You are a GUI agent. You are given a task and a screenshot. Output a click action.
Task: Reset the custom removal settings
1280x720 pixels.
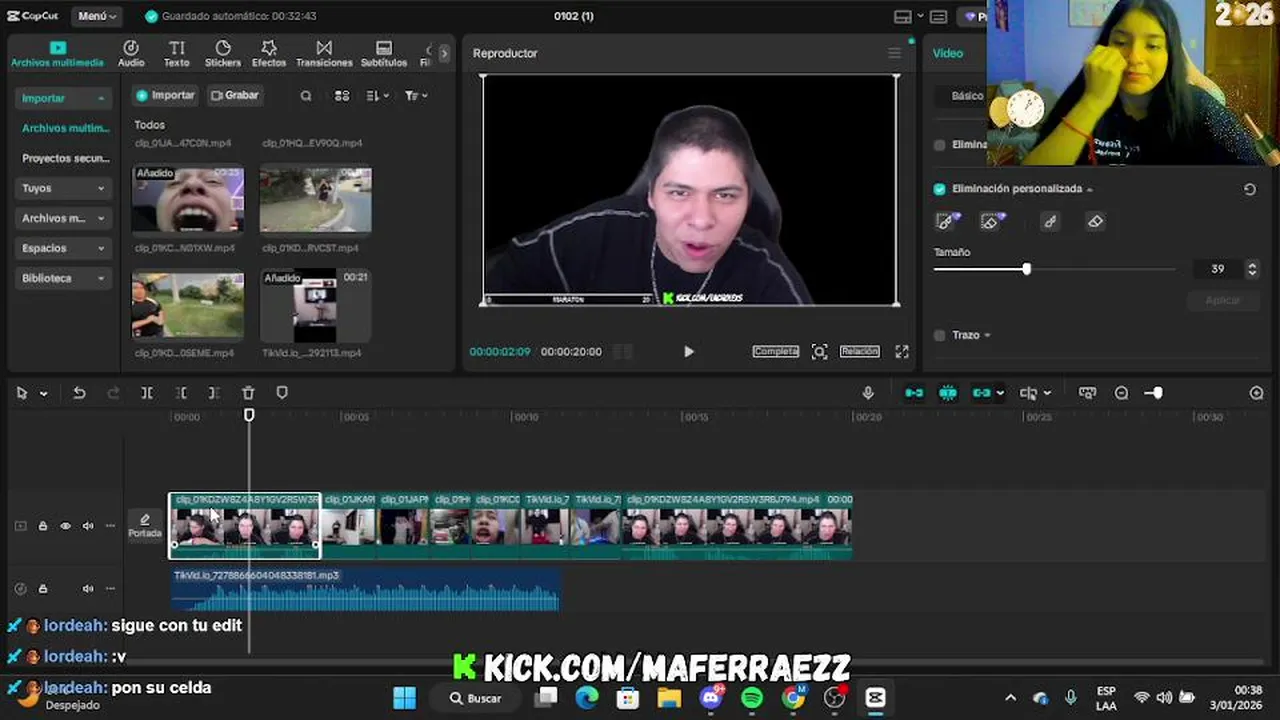pyautogui.click(x=1250, y=189)
